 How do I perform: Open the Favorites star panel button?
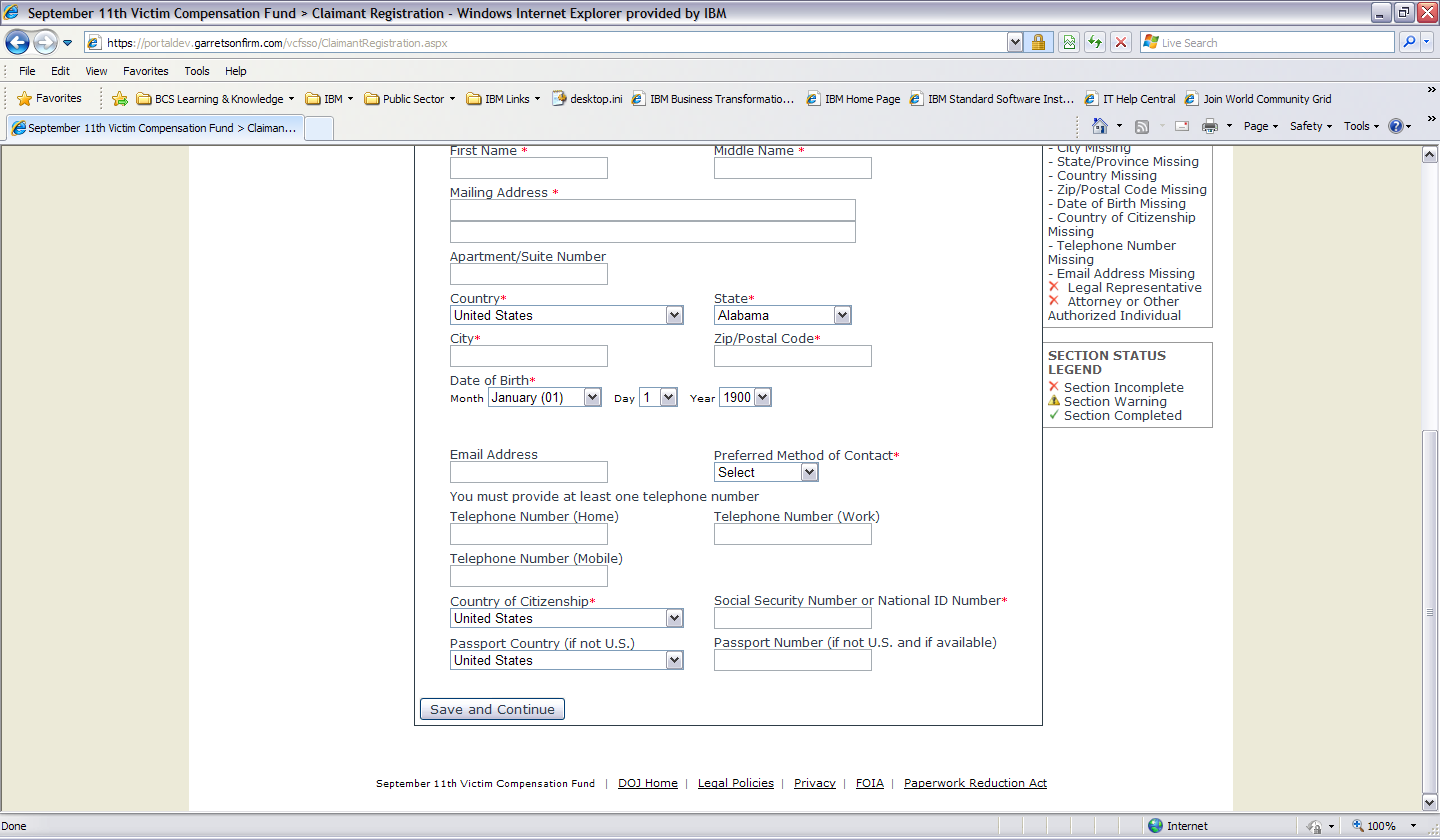[50, 98]
